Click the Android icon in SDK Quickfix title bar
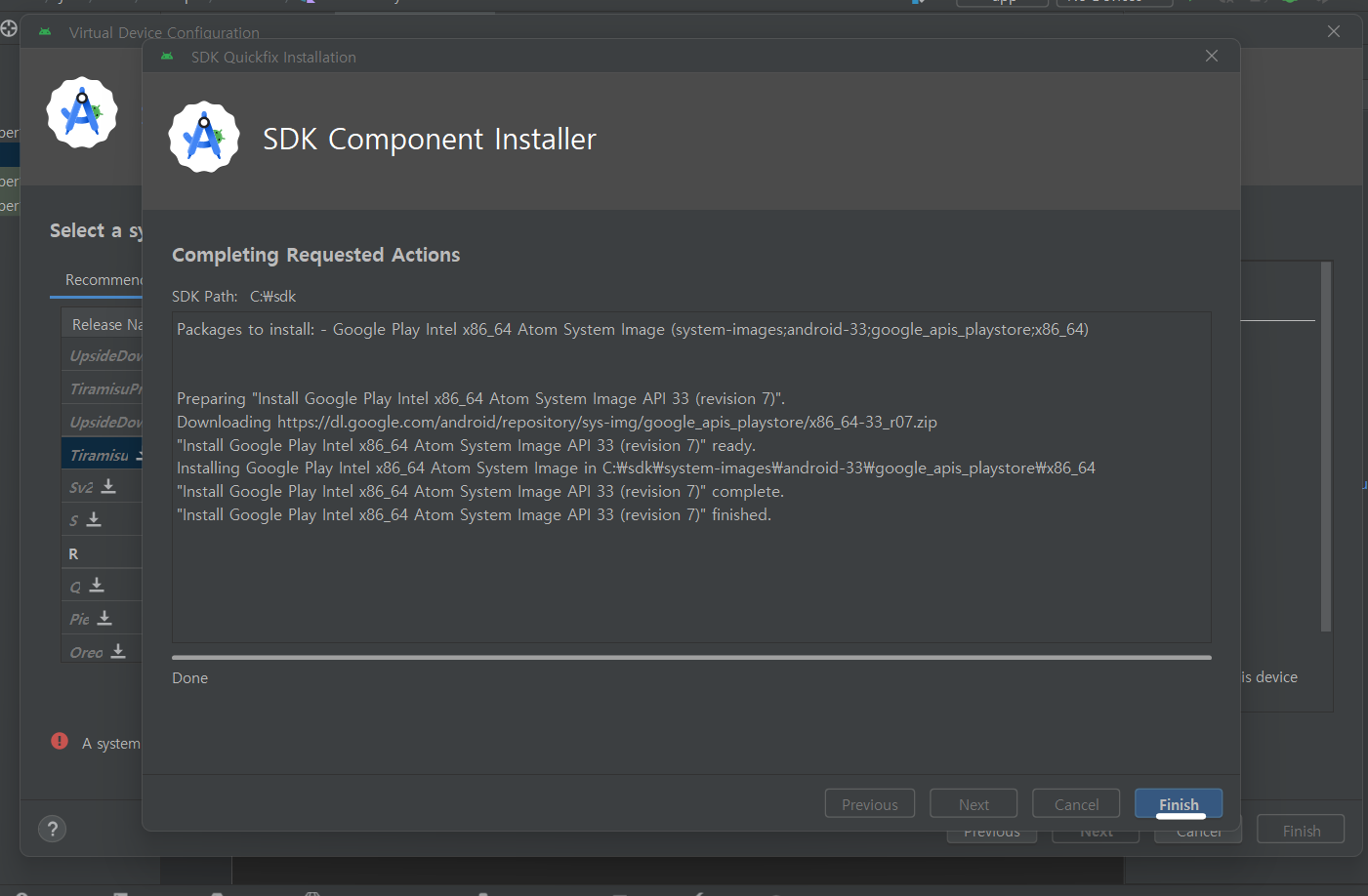The width and height of the screenshot is (1368, 896). 167,57
